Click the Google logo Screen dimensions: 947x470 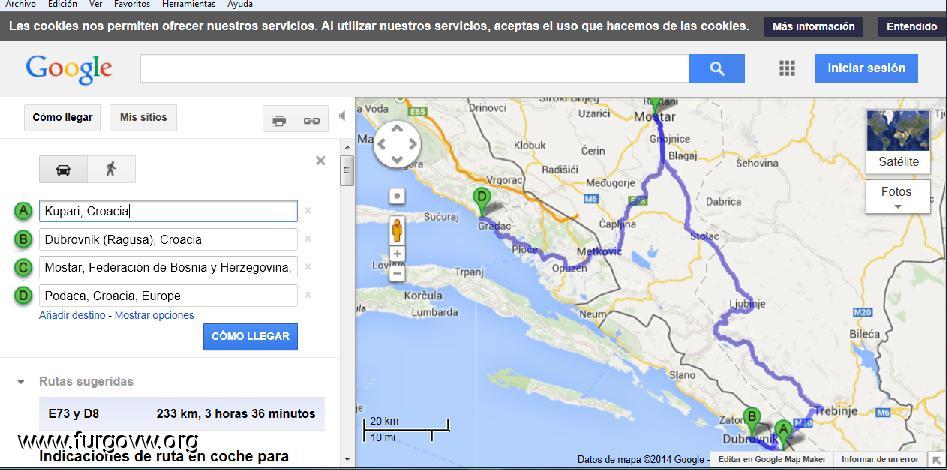click(68, 69)
